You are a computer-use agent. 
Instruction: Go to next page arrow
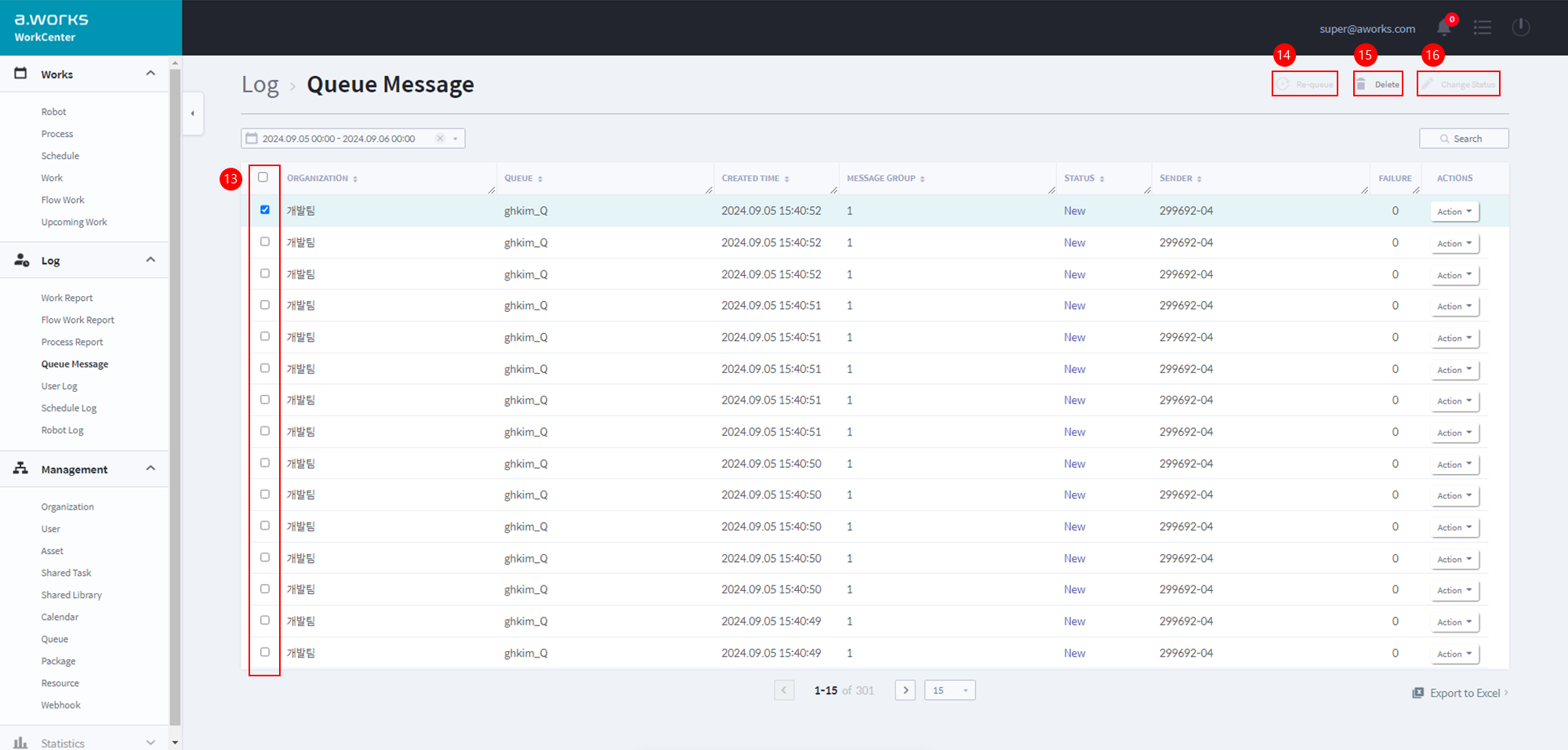click(x=906, y=690)
